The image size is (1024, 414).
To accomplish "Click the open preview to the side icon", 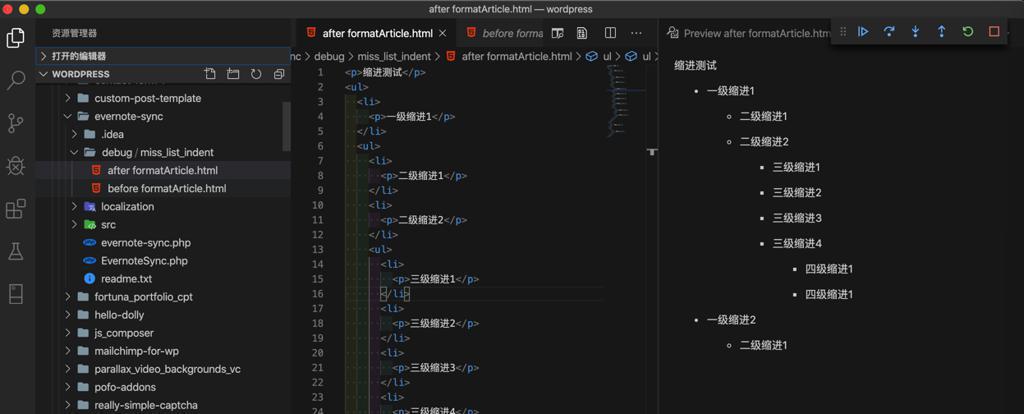I will (x=557, y=33).
